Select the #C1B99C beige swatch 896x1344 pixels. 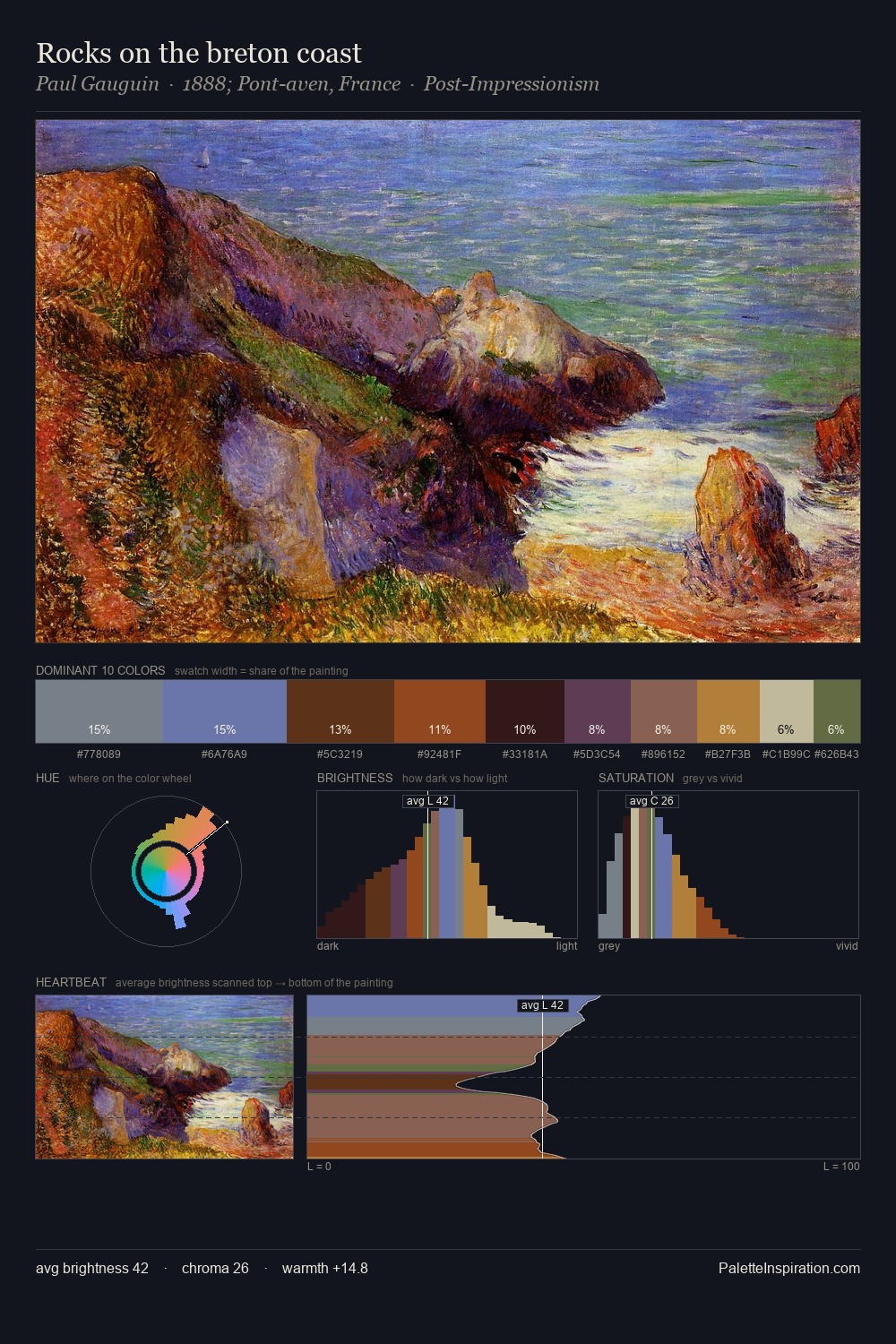(787, 711)
